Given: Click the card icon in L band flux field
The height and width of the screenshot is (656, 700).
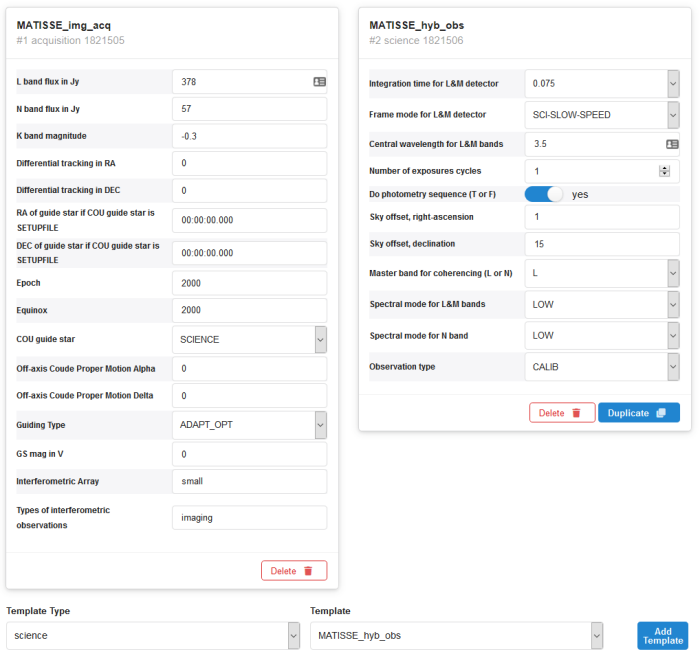Looking at the screenshot, I should click(x=319, y=82).
